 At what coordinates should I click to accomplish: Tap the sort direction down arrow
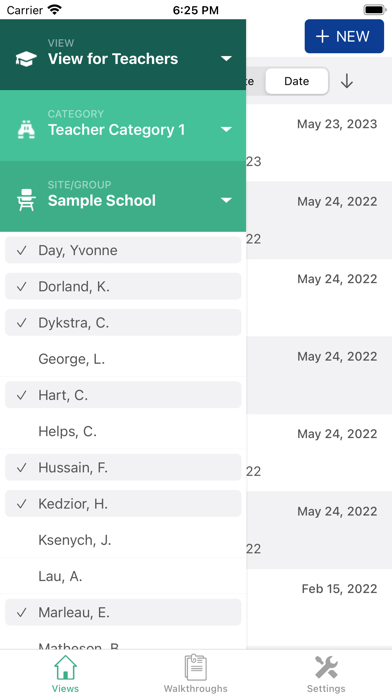coord(347,81)
